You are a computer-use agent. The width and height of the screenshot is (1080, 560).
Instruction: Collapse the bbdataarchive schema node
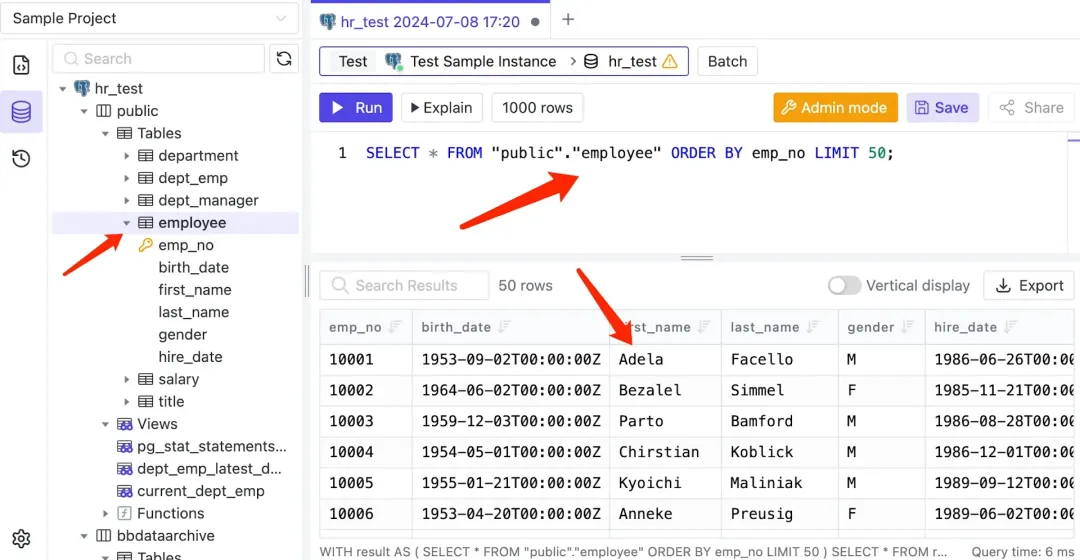[84, 536]
